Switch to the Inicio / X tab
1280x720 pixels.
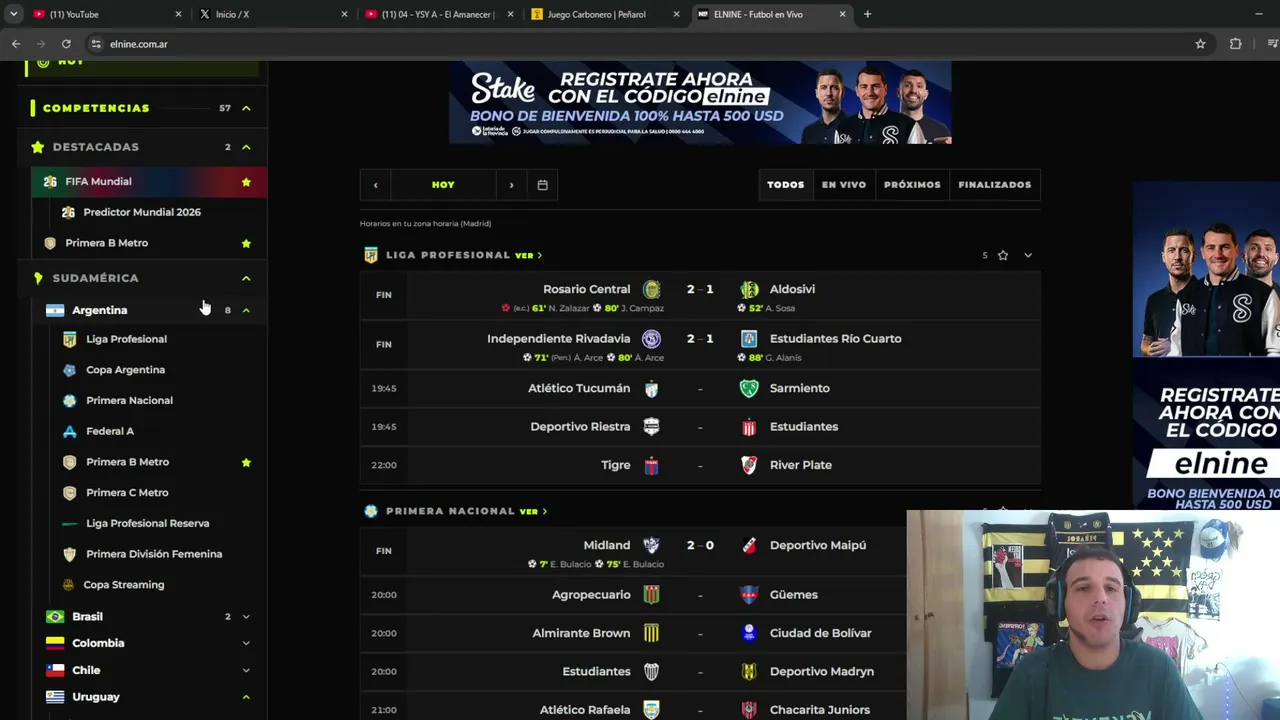[x=273, y=14]
